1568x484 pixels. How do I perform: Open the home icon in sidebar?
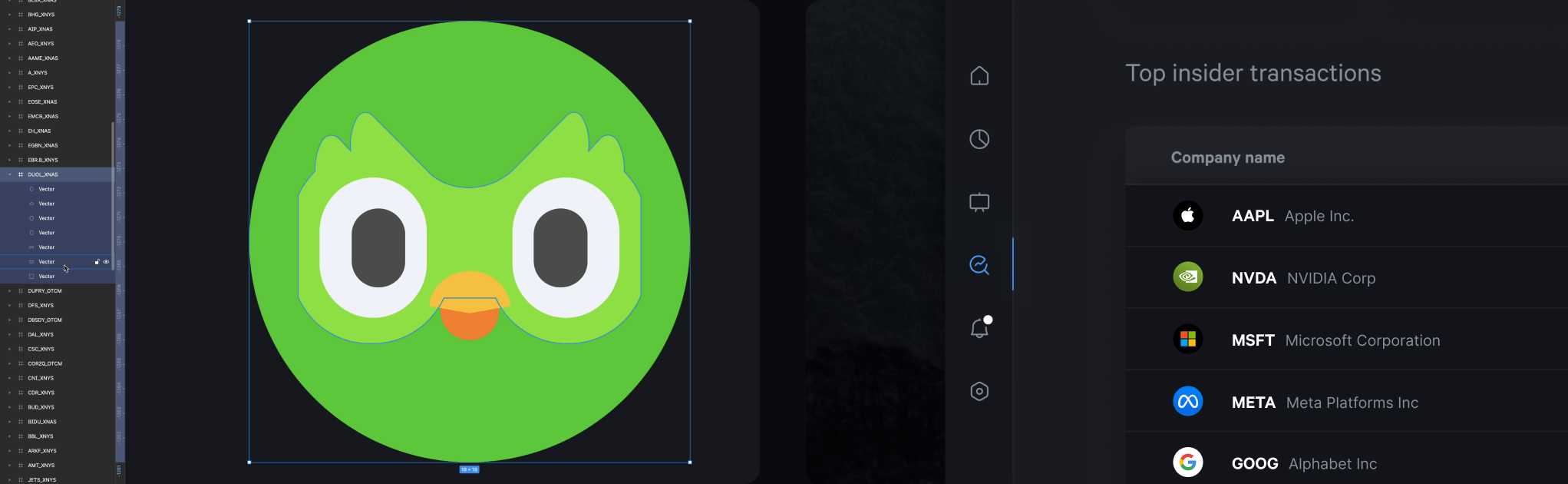point(979,76)
